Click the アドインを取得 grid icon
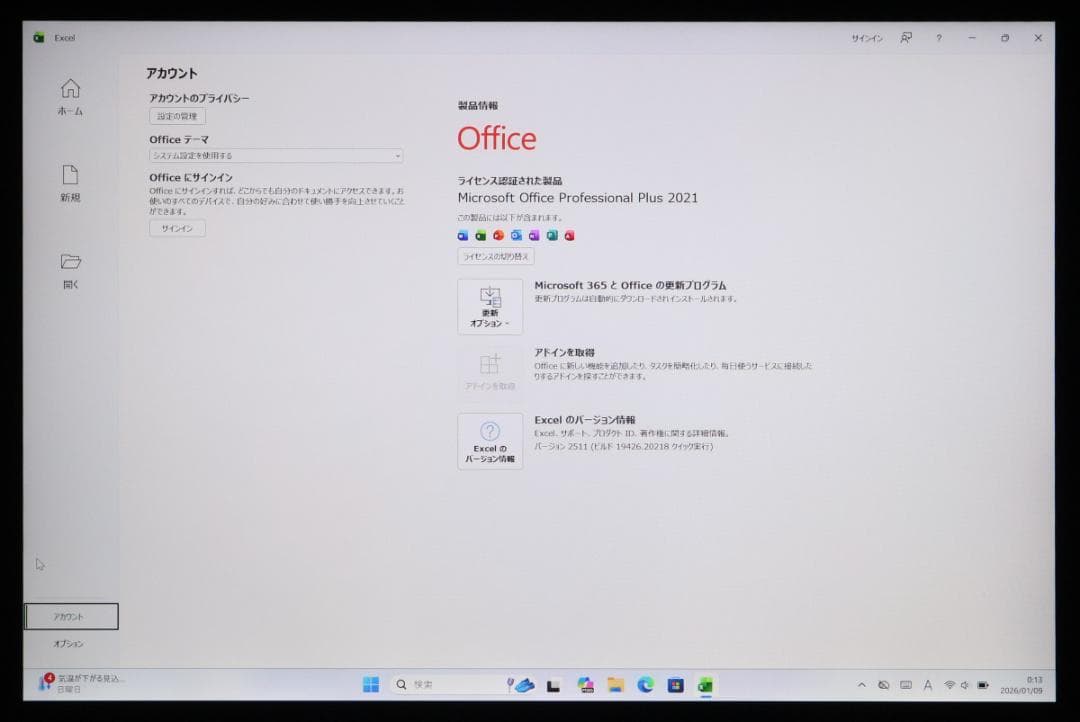Viewport: 1080px width, 722px height. (x=489, y=370)
